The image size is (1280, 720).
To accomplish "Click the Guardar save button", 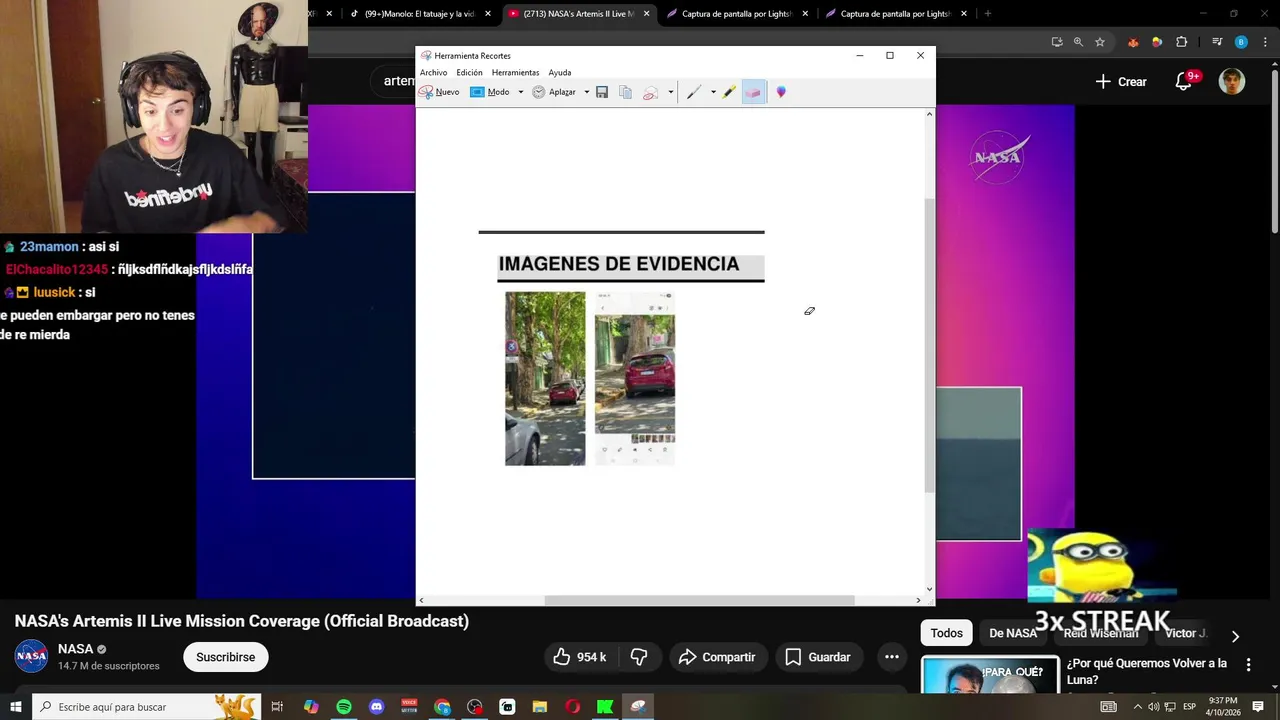I will coord(818,657).
